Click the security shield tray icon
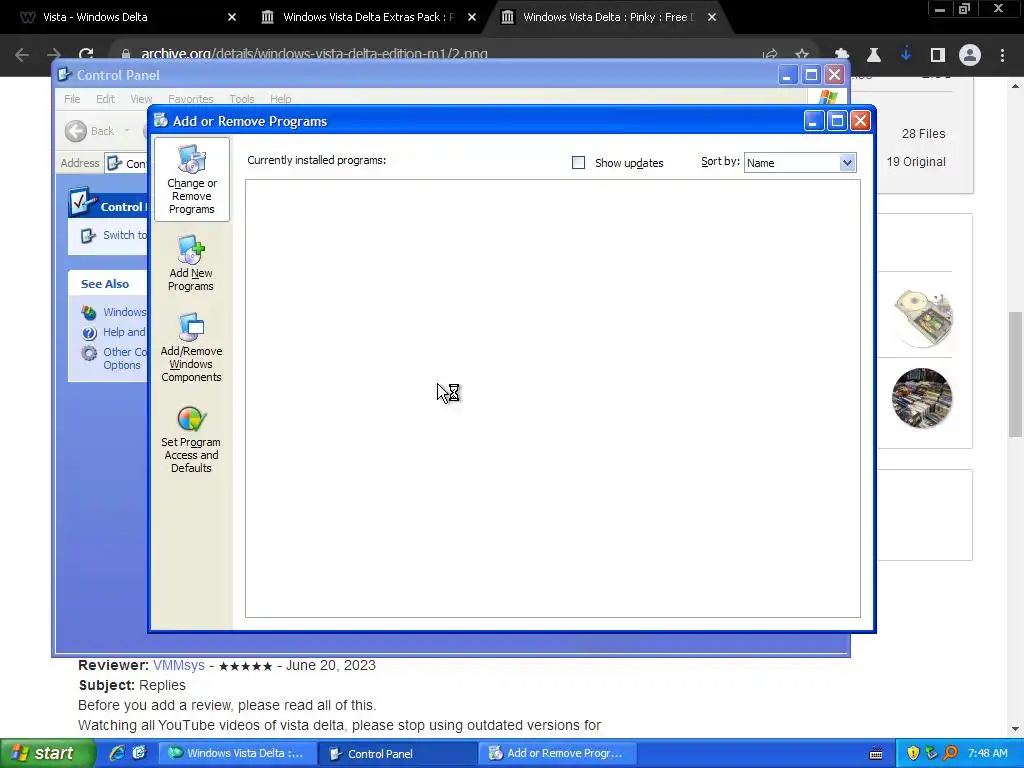1024x768 pixels. click(x=913, y=753)
